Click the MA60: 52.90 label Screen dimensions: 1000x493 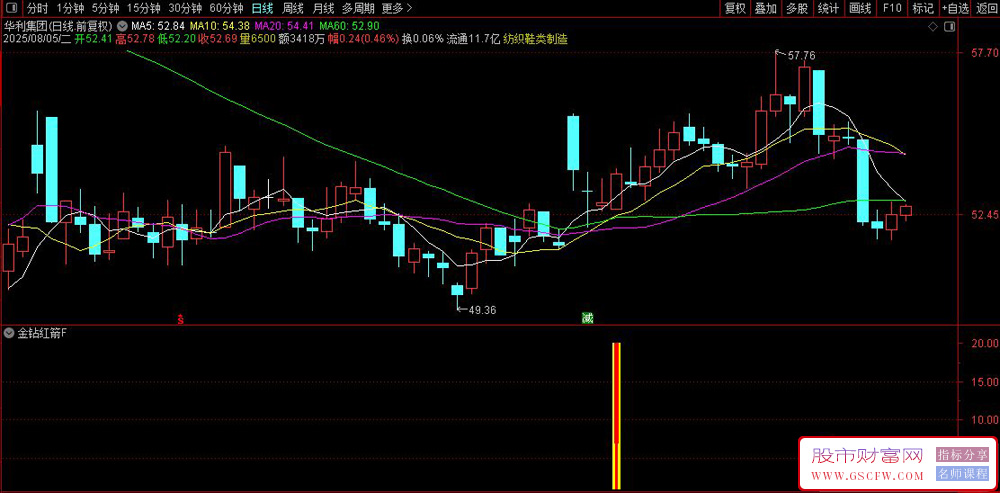coord(349,27)
